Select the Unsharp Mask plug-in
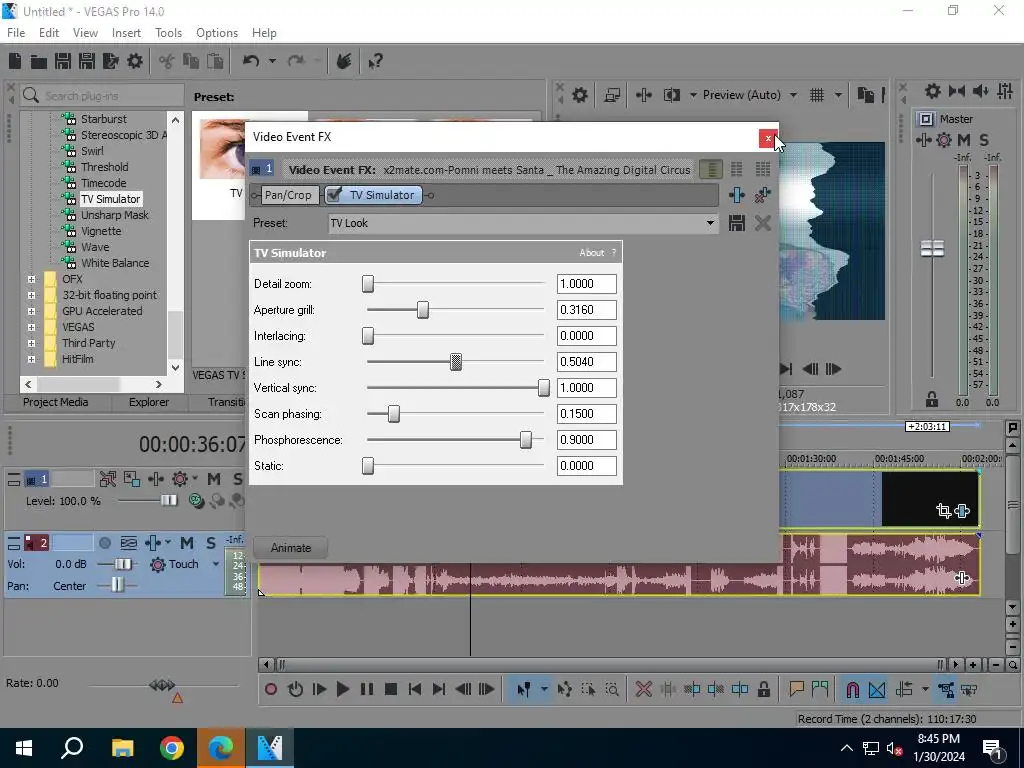The height and width of the screenshot is (768, 1024). pyautogui.click(x=114, y=215)
